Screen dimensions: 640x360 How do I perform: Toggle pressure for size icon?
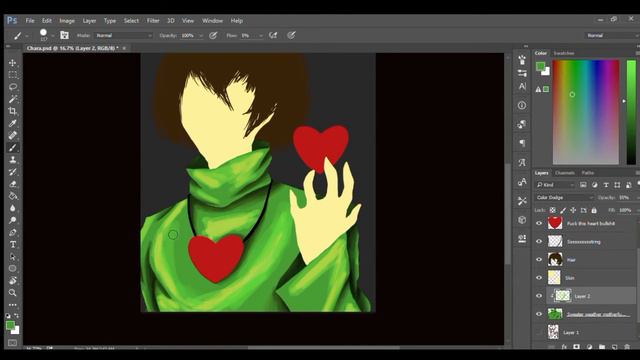coord(291,36)
